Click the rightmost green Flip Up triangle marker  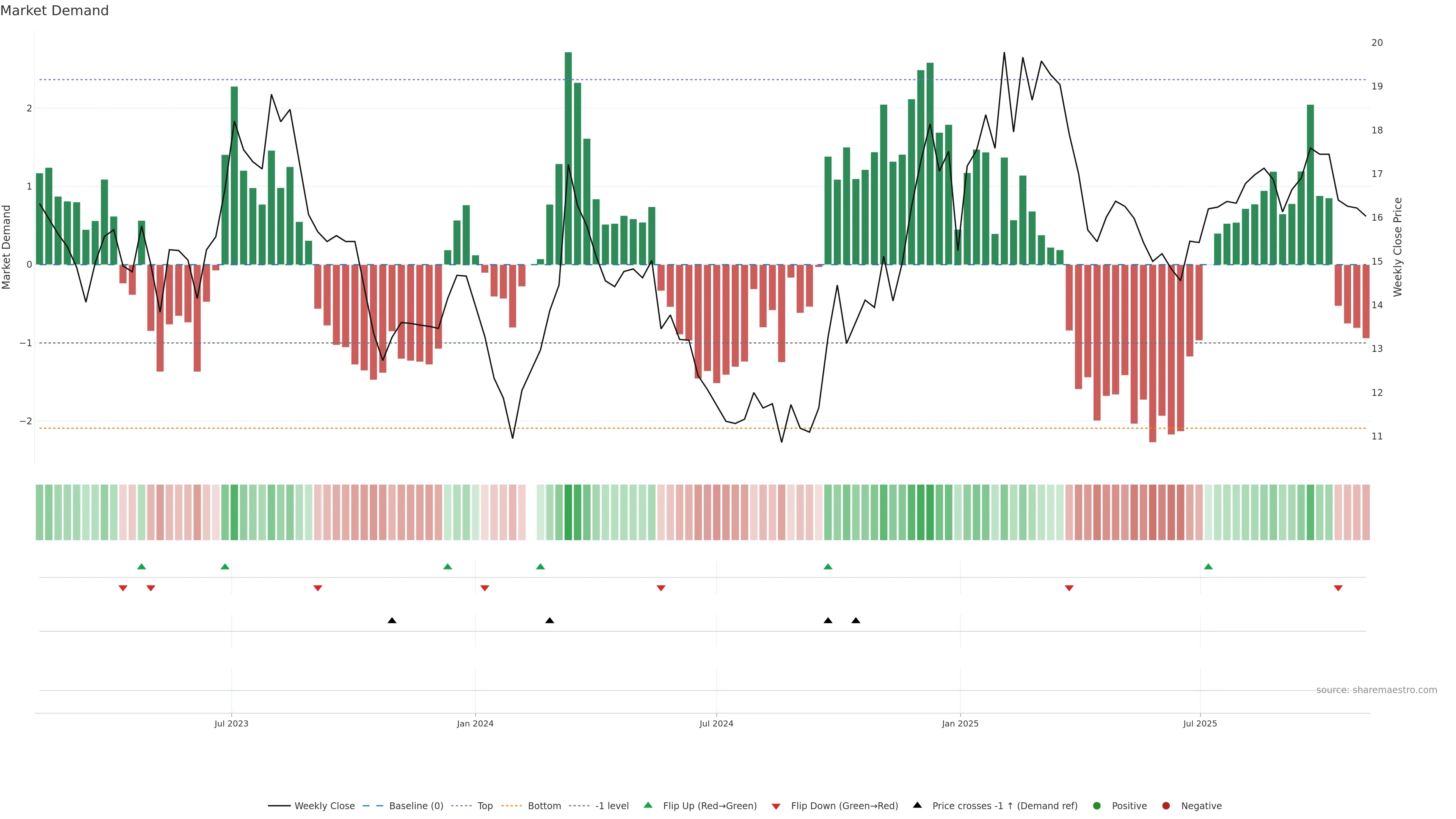coord(1208,566)
